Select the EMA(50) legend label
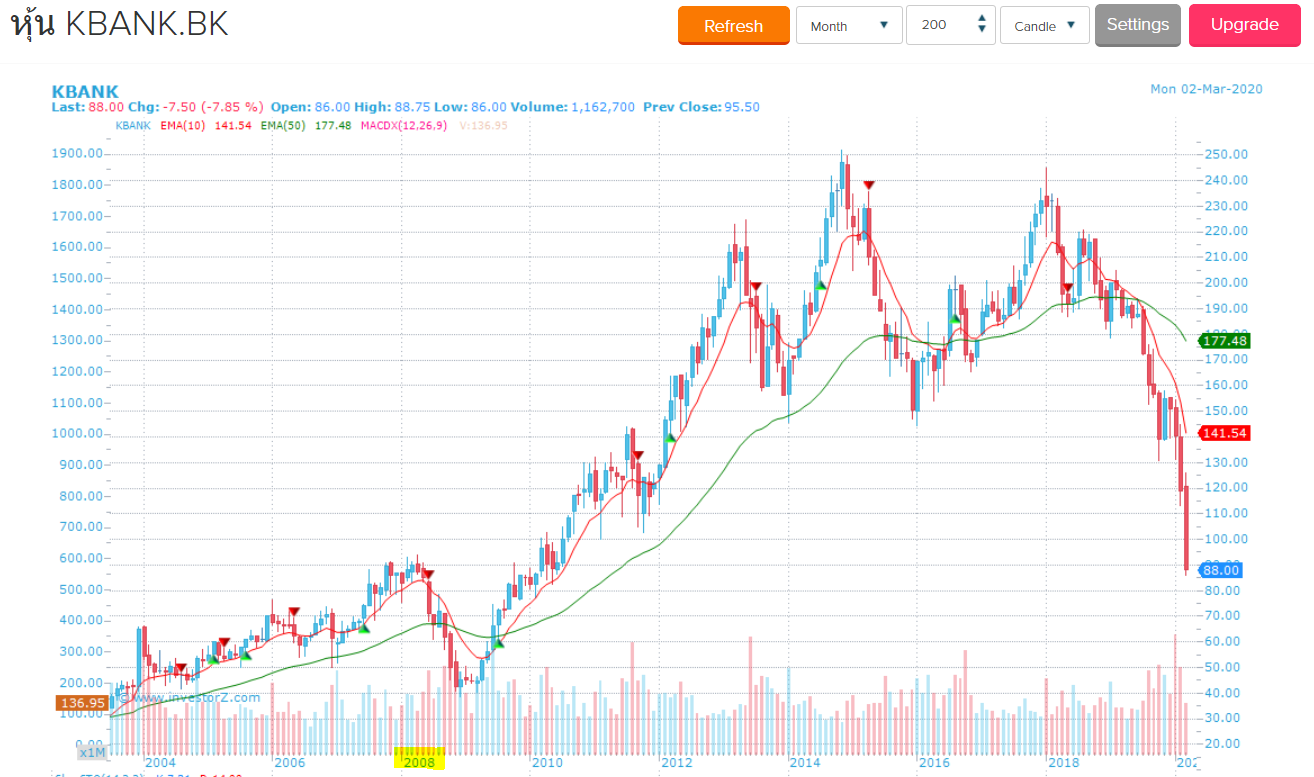Image resolution: width=1314 pixels, height=777 pixels. [x=282, y=126]
